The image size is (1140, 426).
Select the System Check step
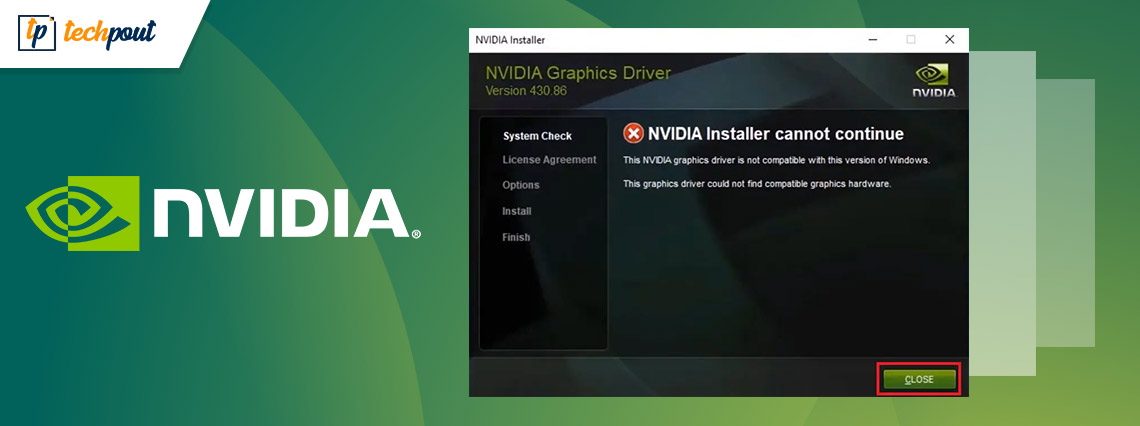click(x=537, y=136)
